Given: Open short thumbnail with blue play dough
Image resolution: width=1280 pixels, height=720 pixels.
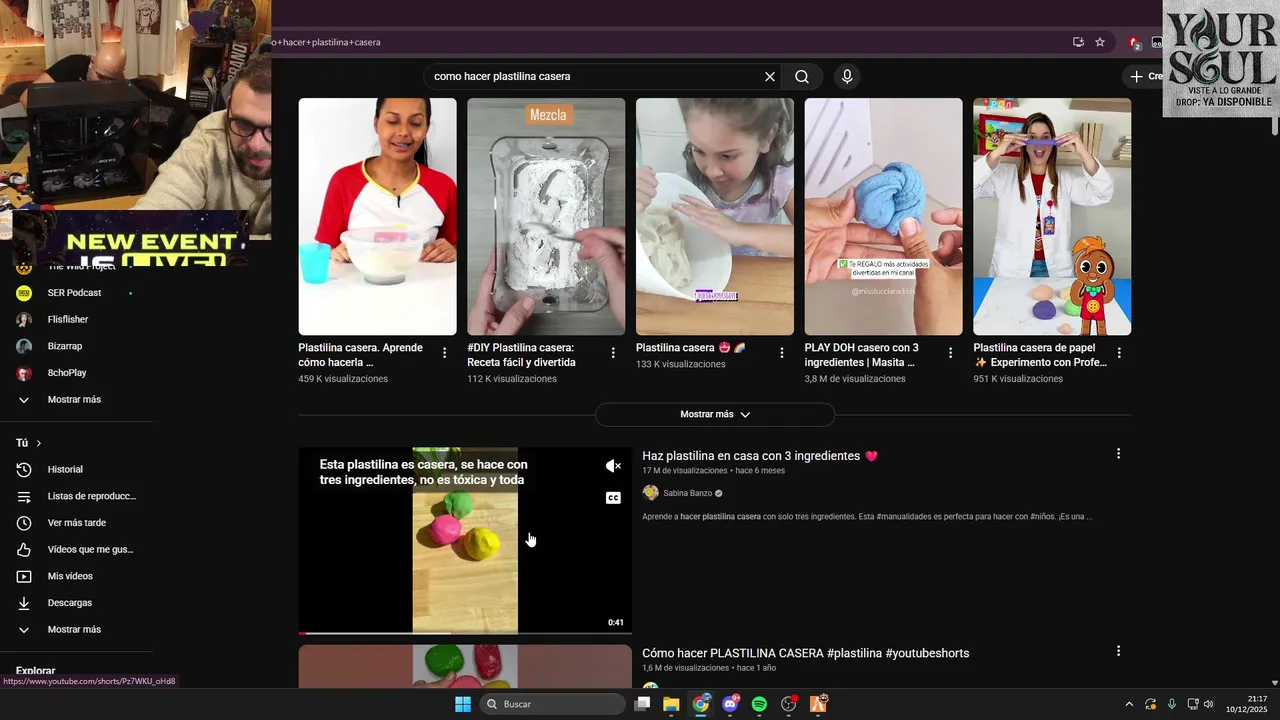Looking at the screenshot, I should [x=884, y=216].
